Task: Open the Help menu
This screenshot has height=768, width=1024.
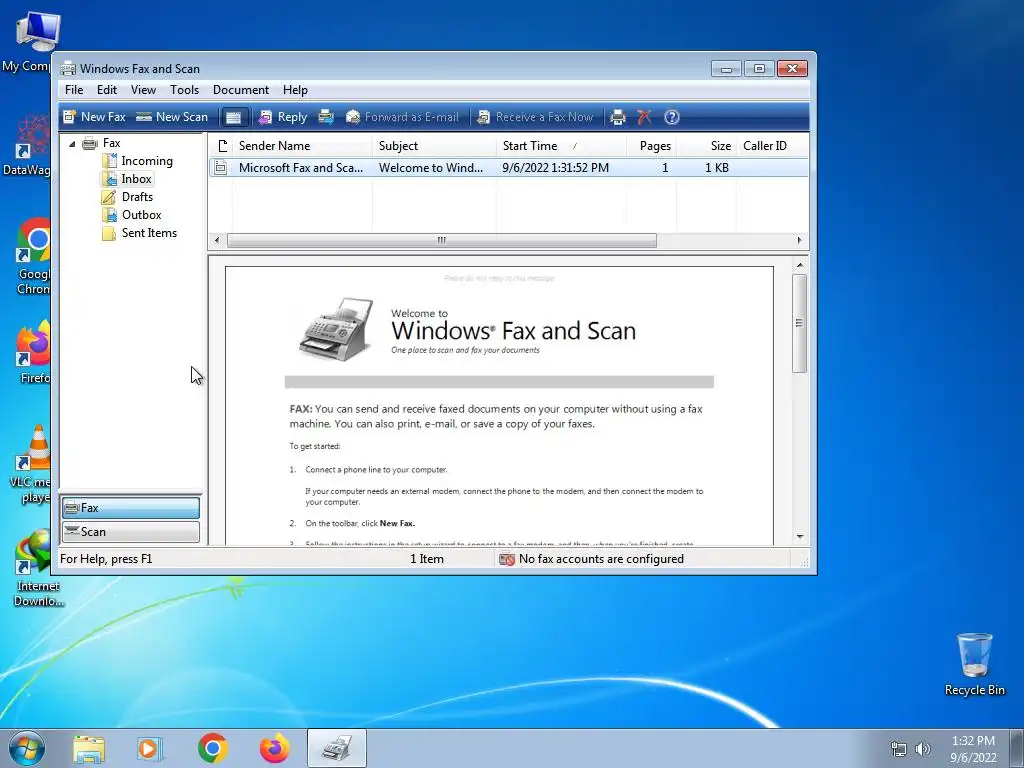Action: click(295, 90)
